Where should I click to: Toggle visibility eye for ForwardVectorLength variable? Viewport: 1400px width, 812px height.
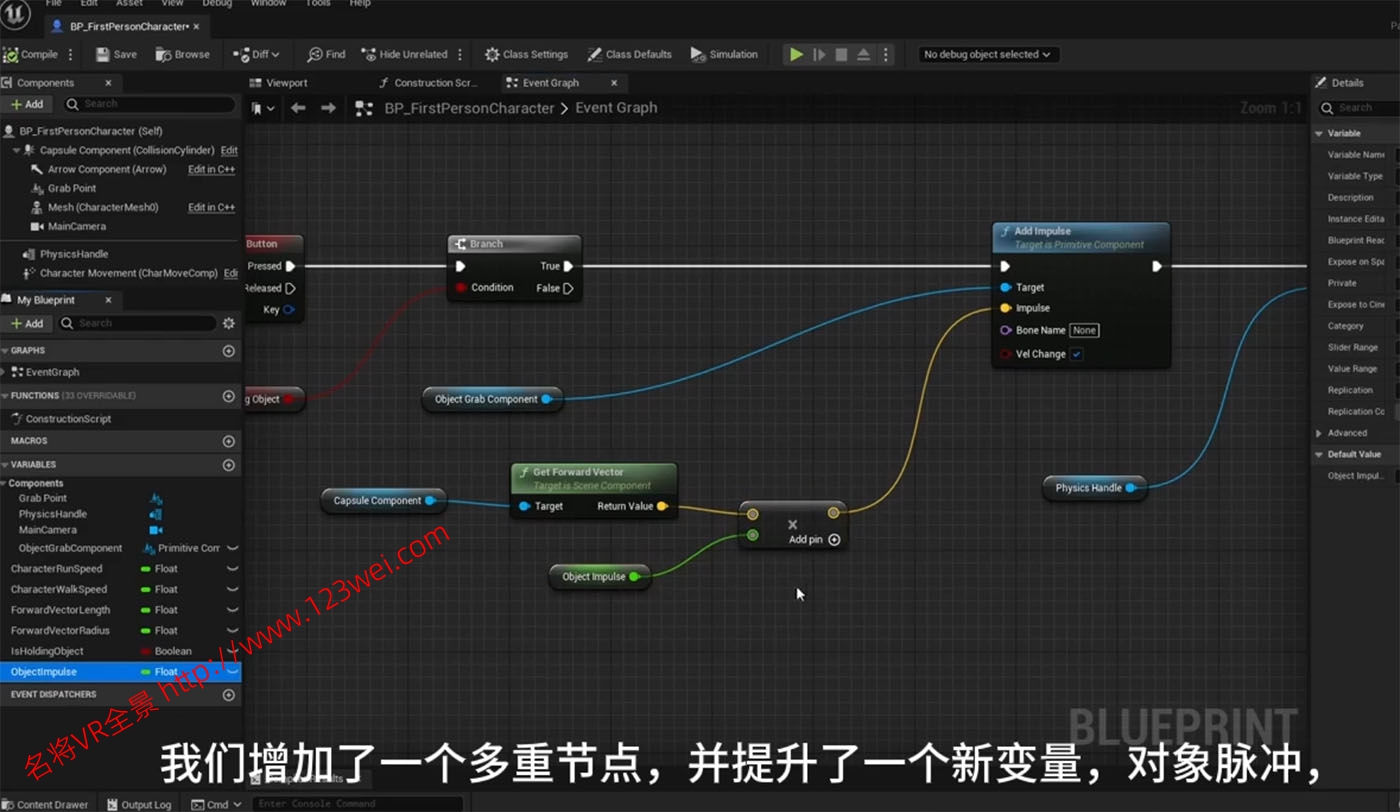(232, 610)
